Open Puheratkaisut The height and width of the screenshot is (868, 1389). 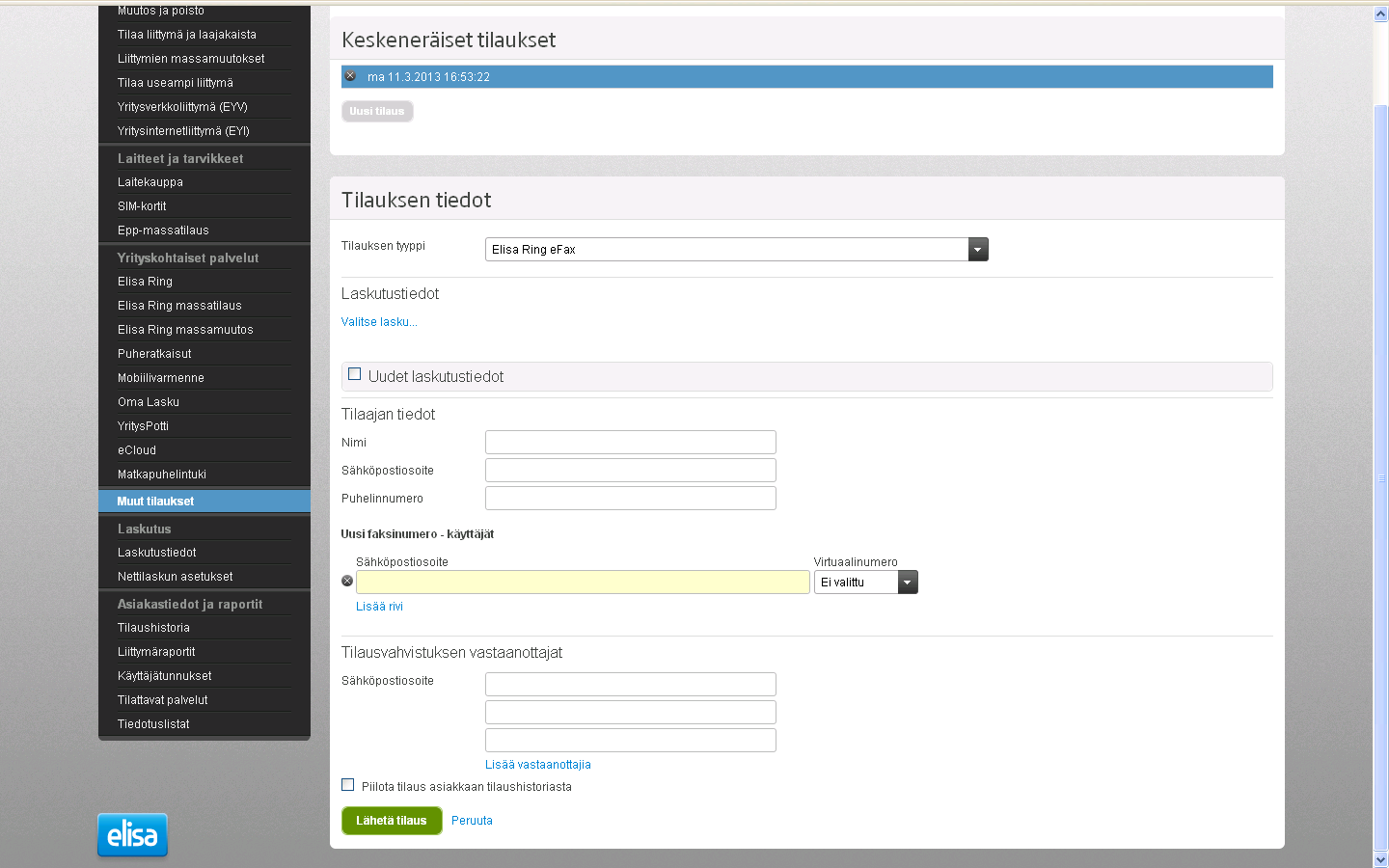[154, 354]
